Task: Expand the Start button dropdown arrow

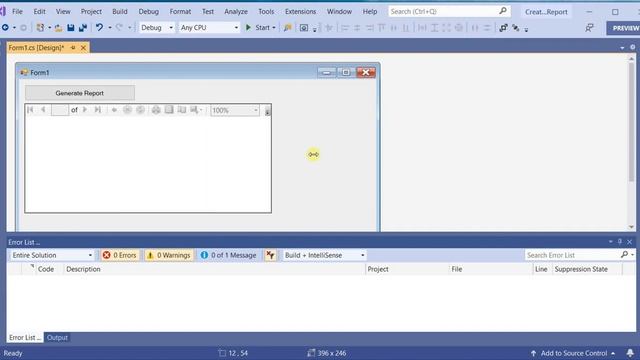Action: (274, 28)
